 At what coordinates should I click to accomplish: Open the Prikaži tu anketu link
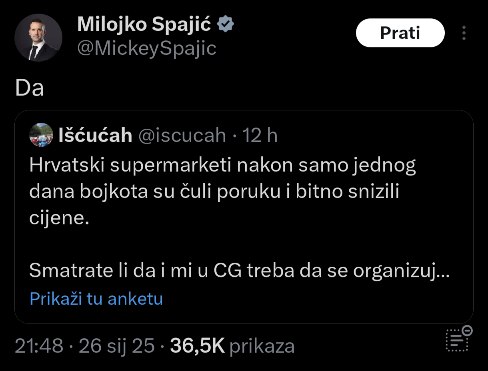[x=96, y=299]
